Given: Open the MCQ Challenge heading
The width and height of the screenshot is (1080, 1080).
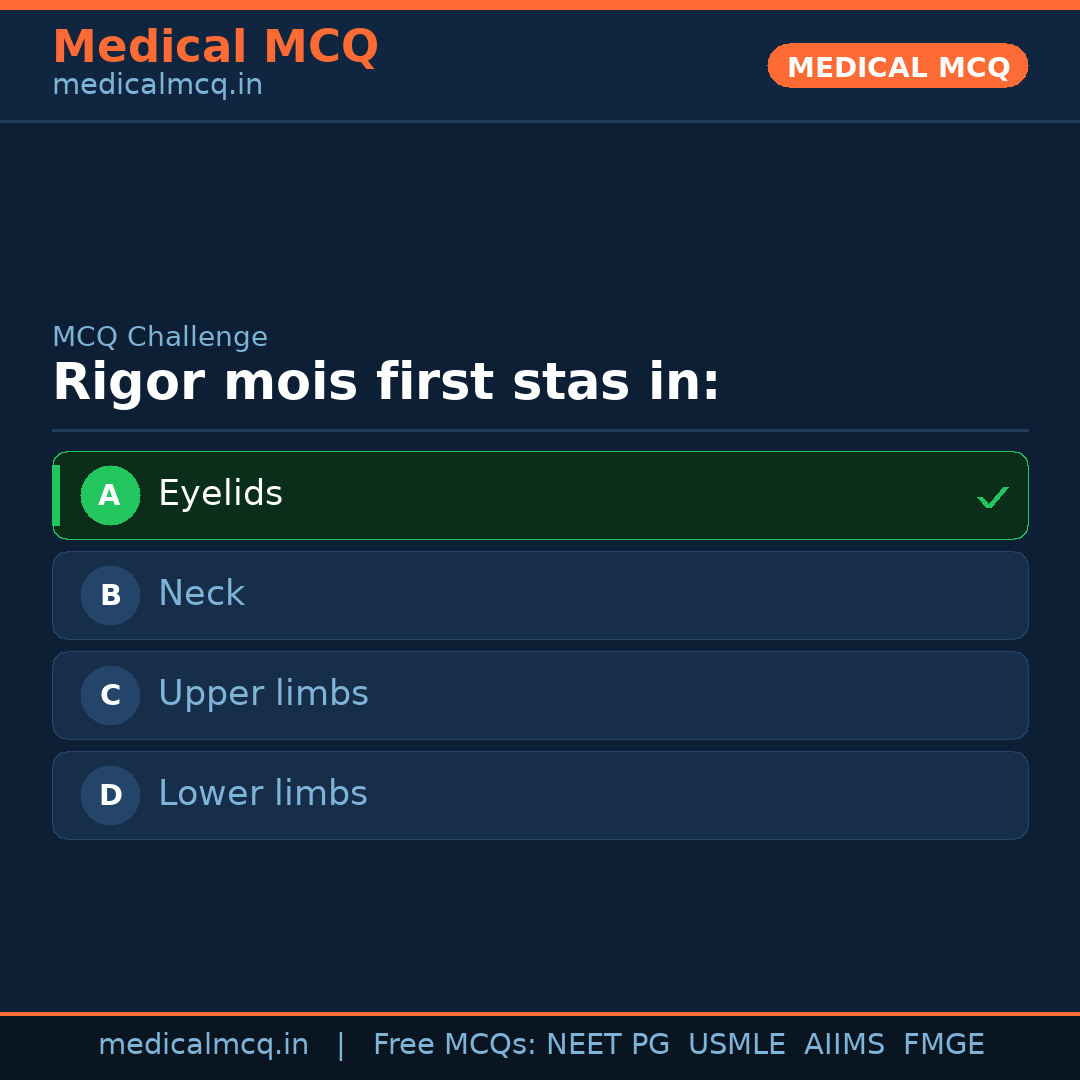Looking at the screenshot, I should point(160,336).
